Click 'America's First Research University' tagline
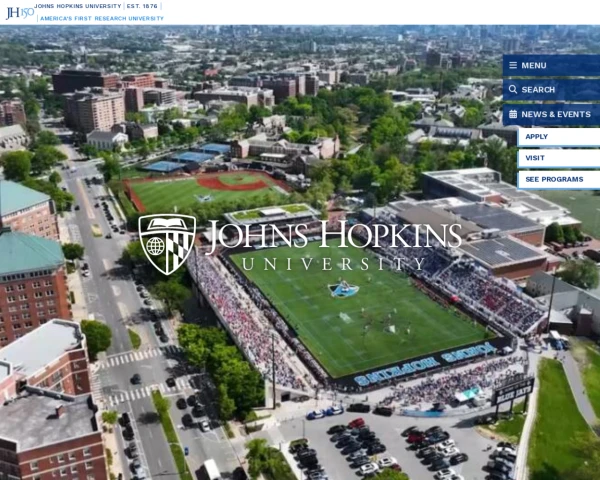Screen dimensions: 600x480 click(x=102, y=18)
